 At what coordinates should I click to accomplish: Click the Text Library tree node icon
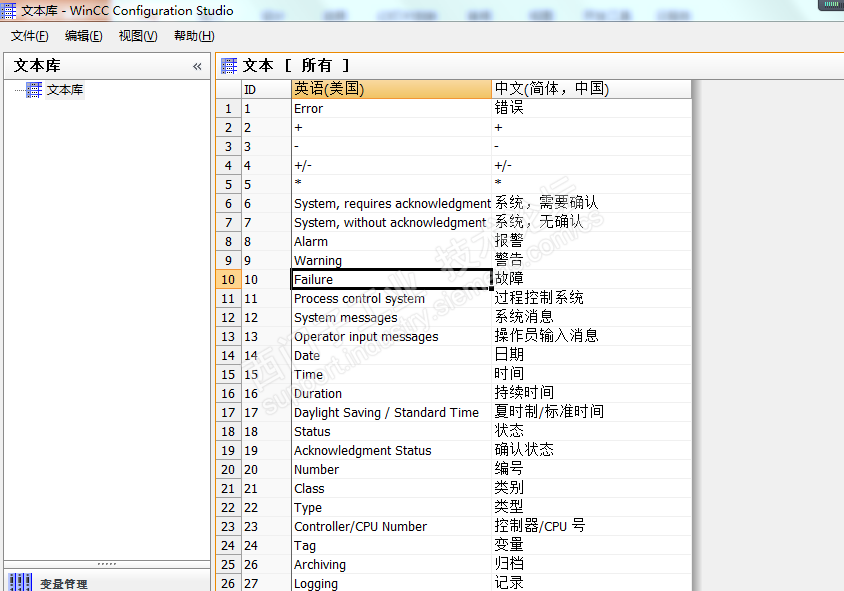pyautogui.click(x=34, y=90)
